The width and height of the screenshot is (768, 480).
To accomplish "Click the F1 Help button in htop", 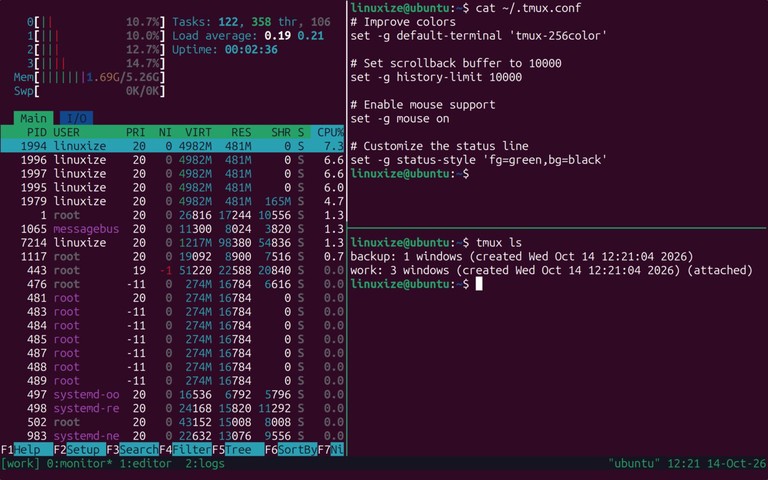I will [x=27, y=450].
